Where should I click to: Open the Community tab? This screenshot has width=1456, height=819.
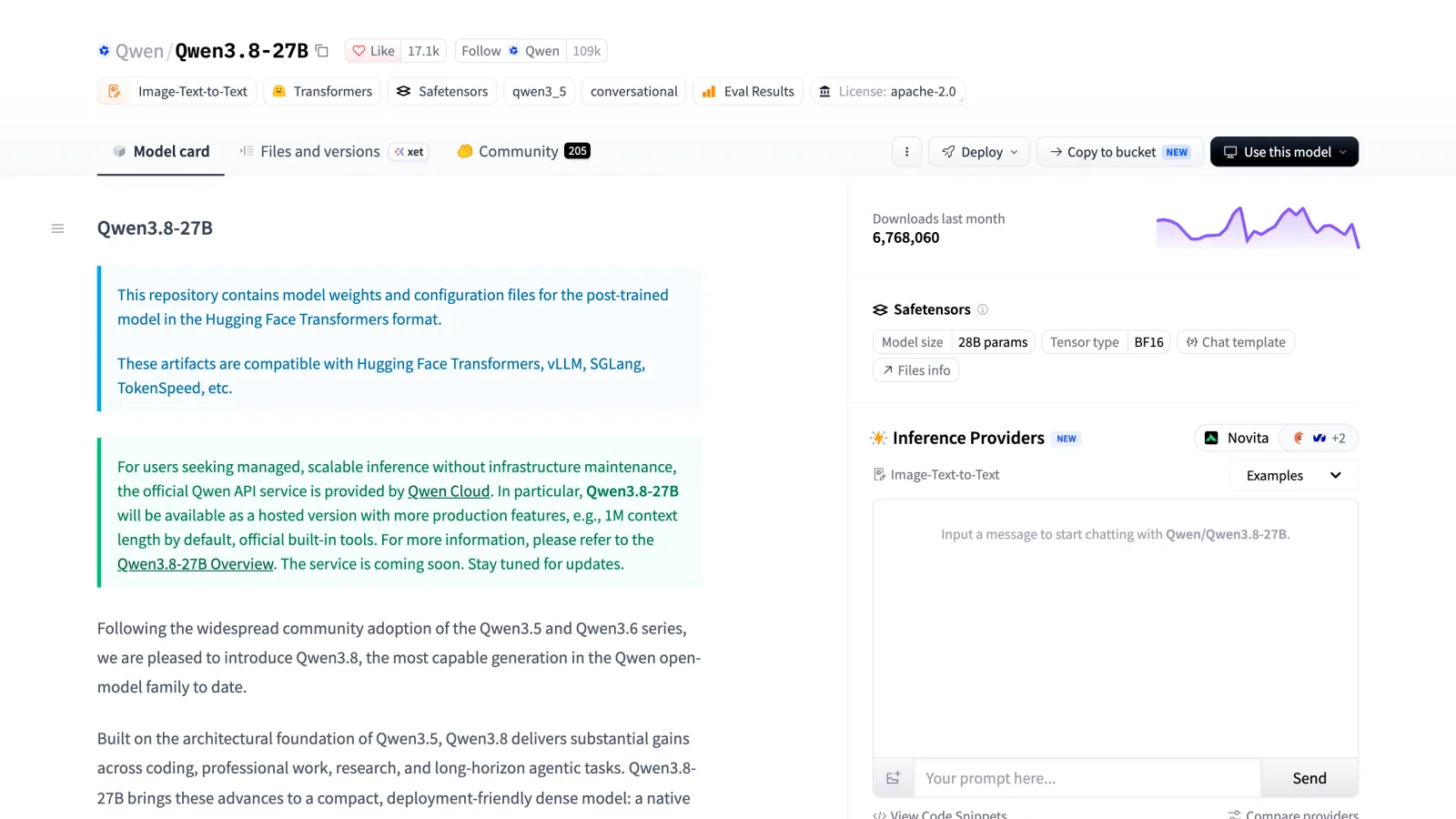coord(523,152)
